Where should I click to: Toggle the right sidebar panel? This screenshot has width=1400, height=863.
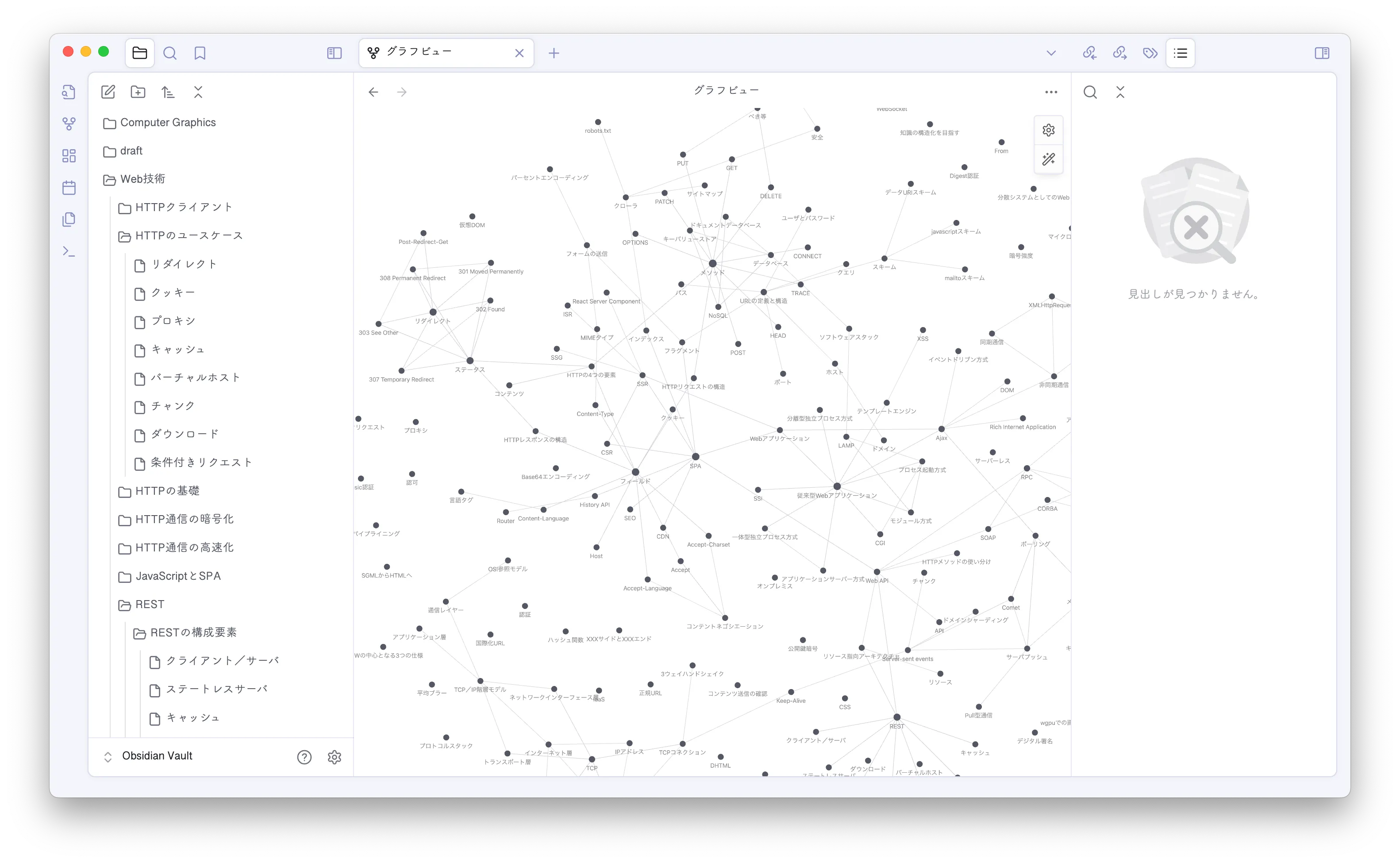coord(1322,53)
